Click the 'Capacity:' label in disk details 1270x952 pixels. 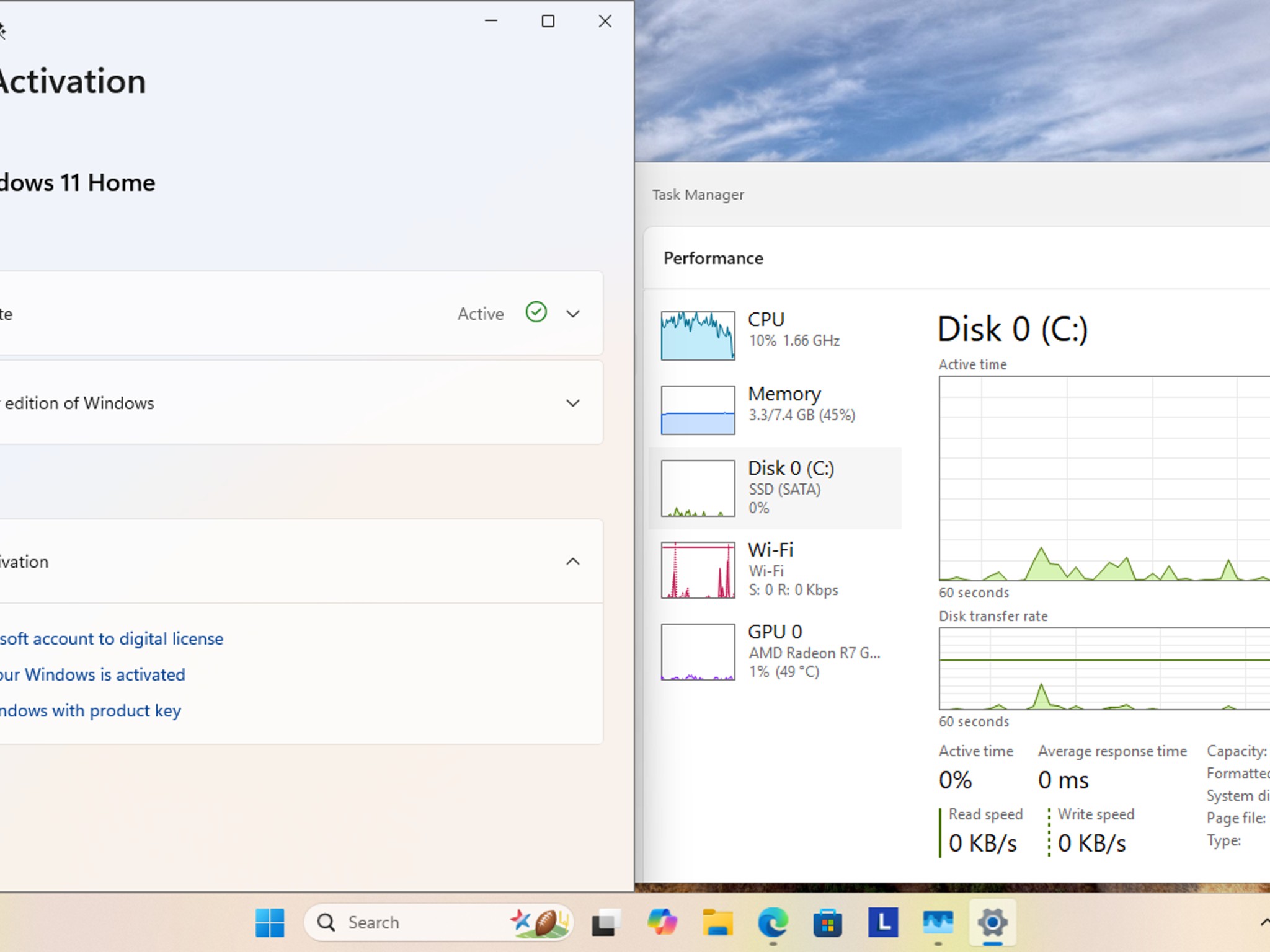(x=1237, y=751)
